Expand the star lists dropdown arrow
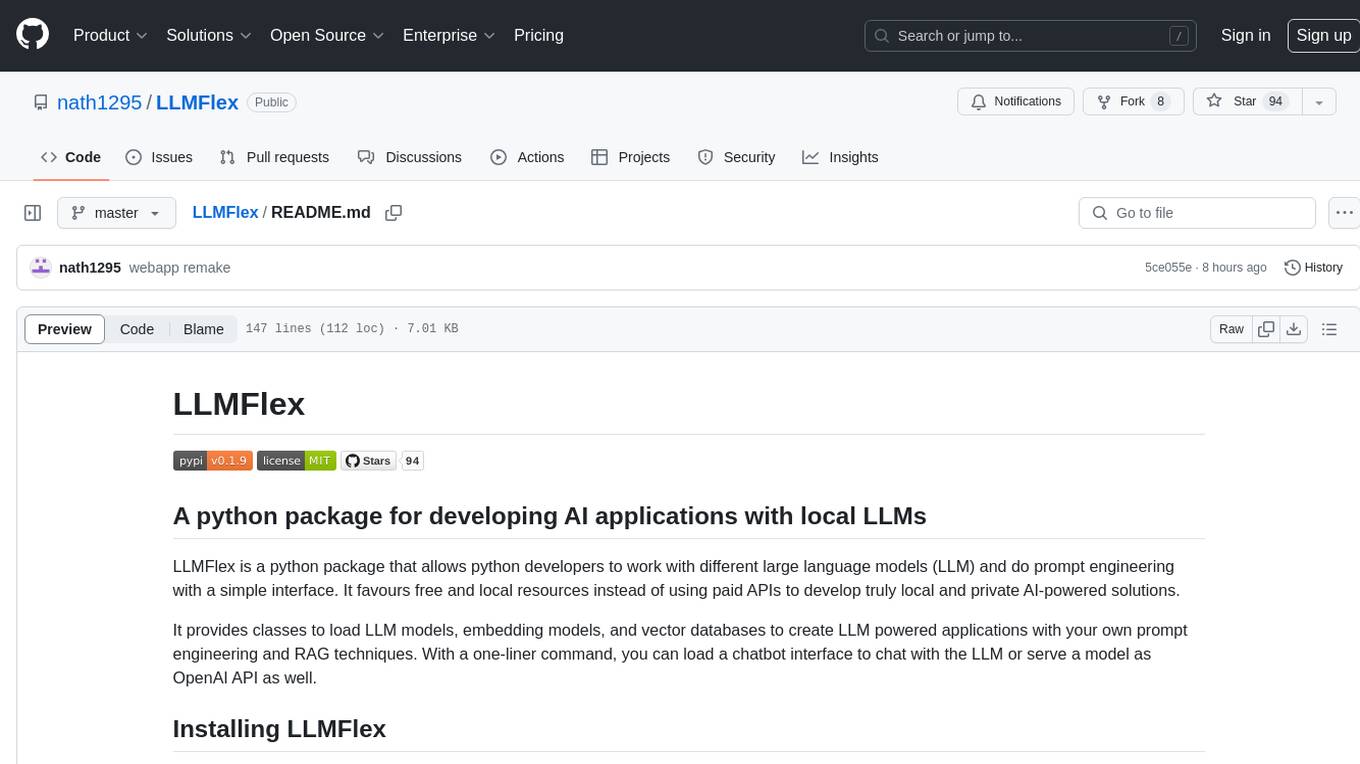The width and height of the screenshot is (1360, 764). 1319,102
